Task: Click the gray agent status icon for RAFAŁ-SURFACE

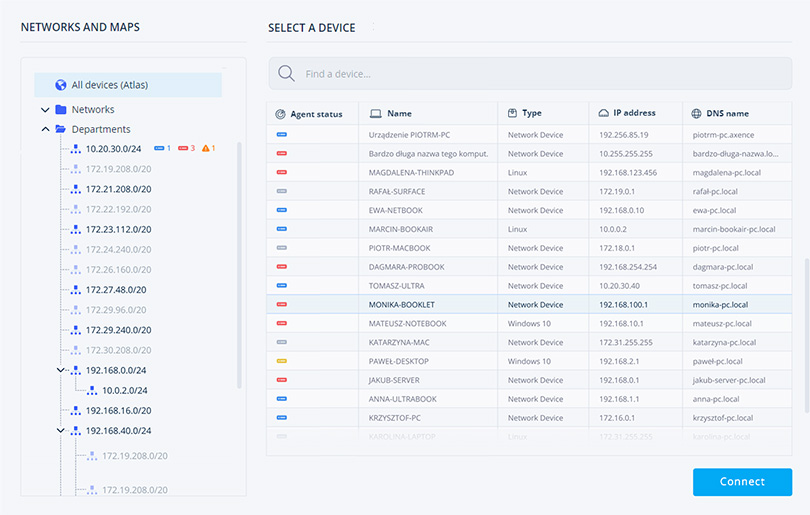Action: coord(282,191)
